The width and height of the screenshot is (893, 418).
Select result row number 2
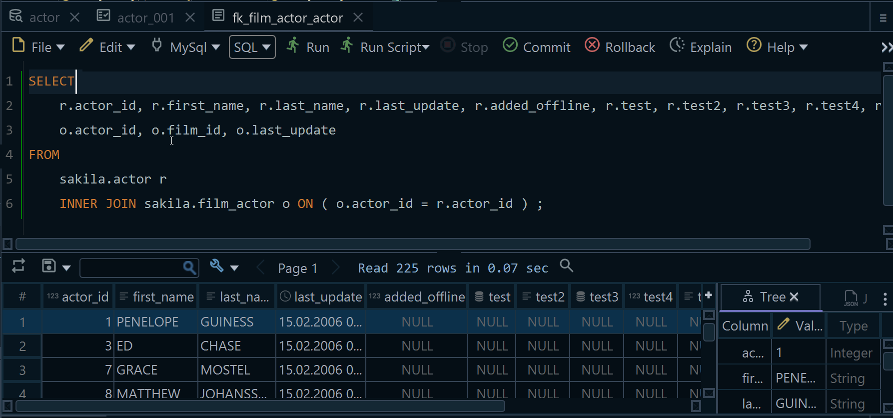tap(22, 346)
